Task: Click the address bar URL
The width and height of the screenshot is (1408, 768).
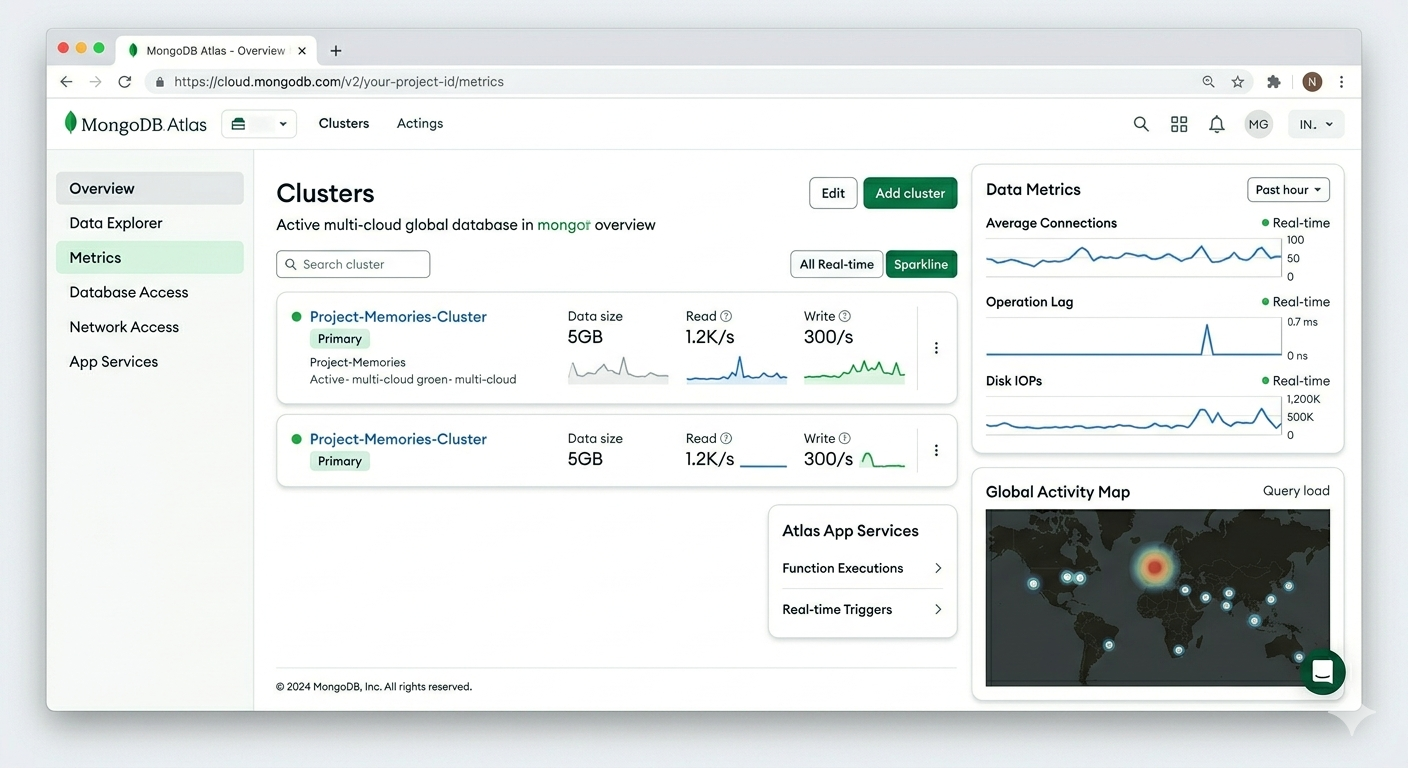Action: 339,82
